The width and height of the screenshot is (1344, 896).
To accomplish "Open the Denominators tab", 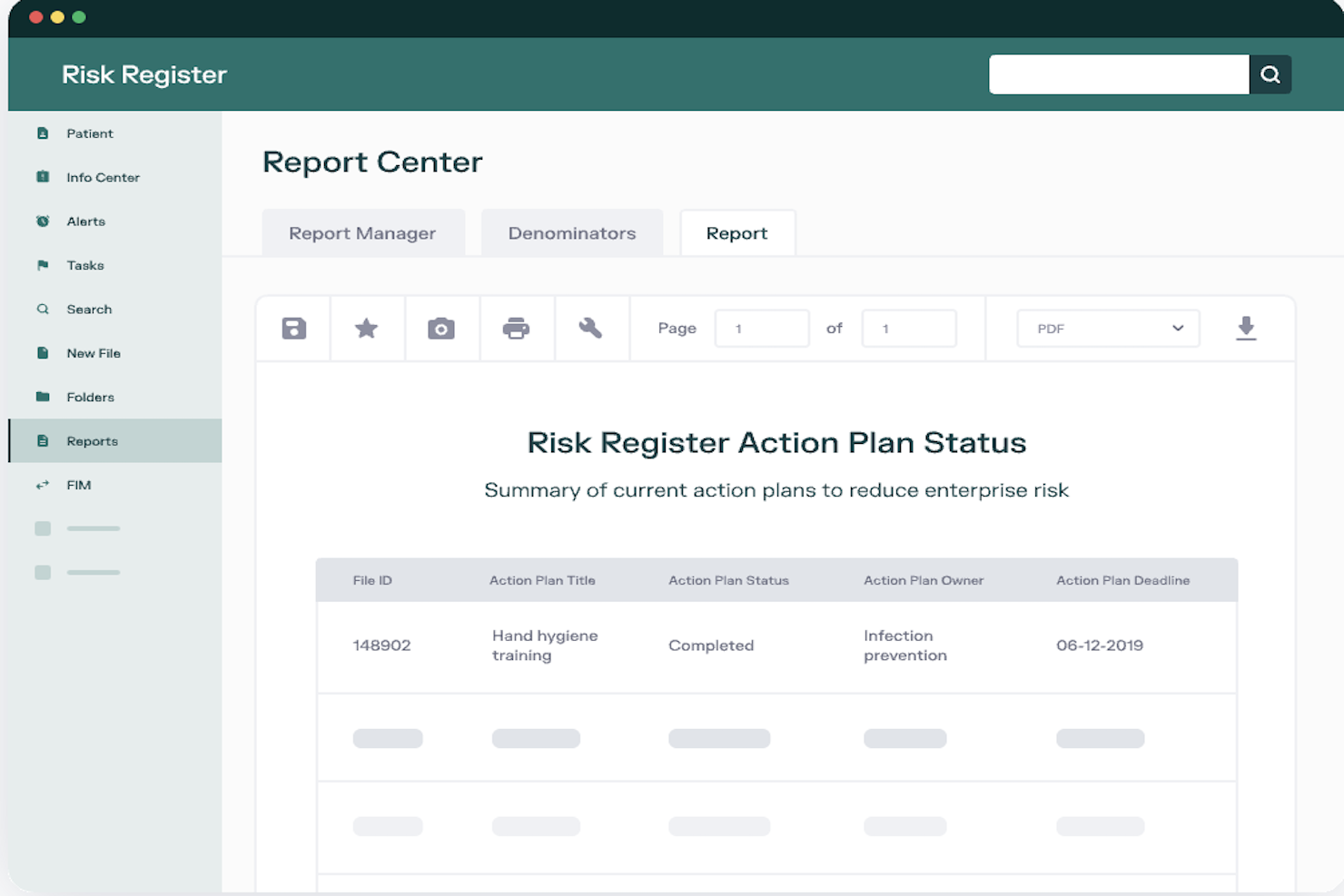I will tap(572, 232).
